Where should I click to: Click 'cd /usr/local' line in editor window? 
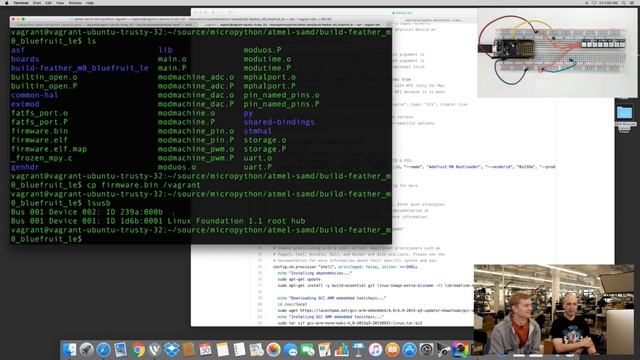[x=292, y=304]
